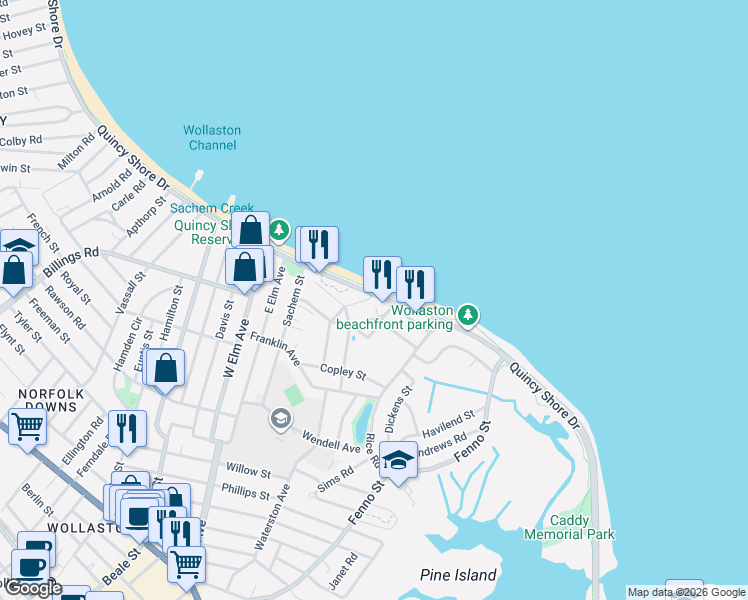Click the Rice Rd street label
The image size is (748, 600).
(372, 451)
